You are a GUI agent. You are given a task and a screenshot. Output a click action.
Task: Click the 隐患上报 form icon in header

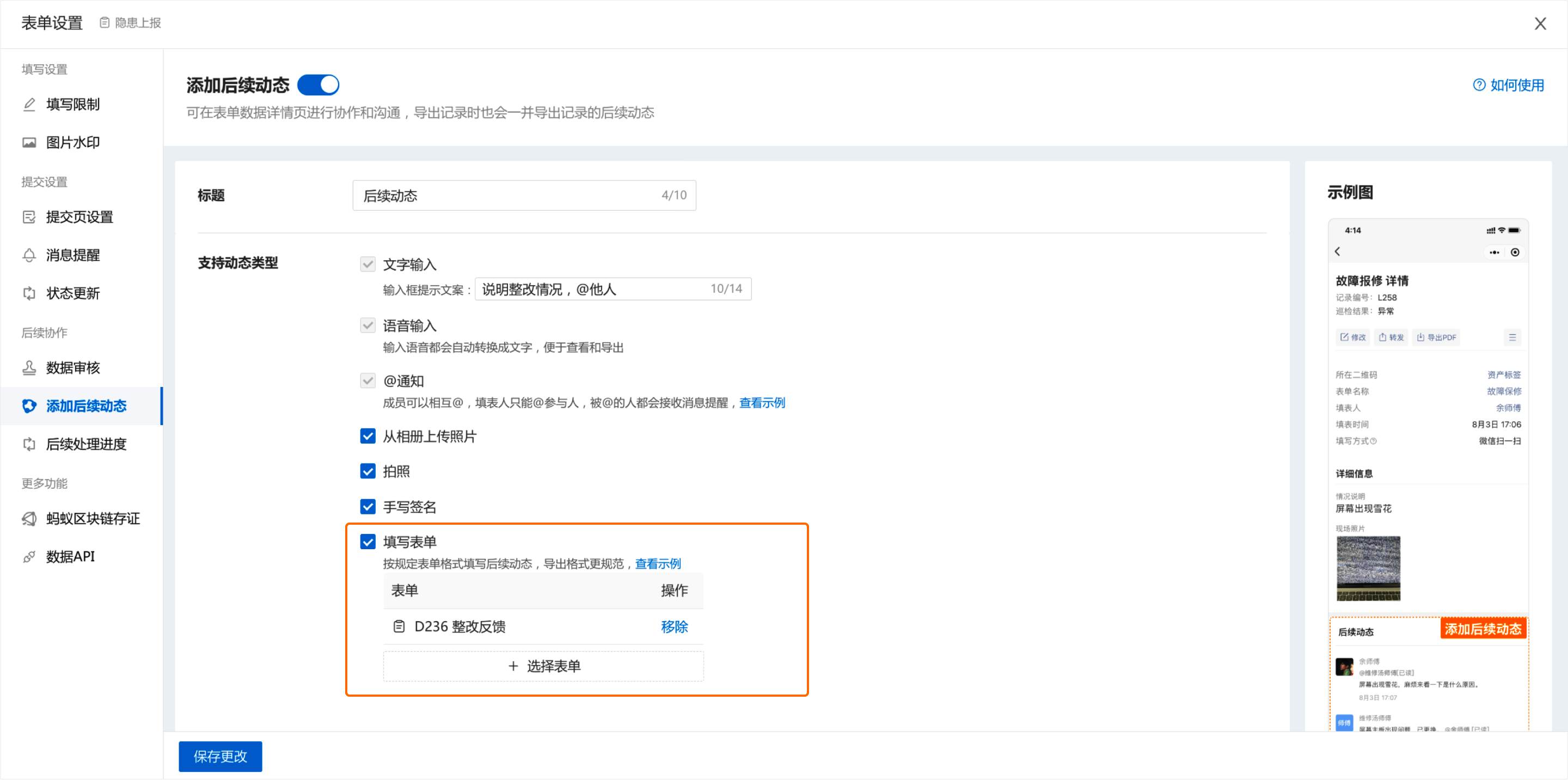click(105, 23)
